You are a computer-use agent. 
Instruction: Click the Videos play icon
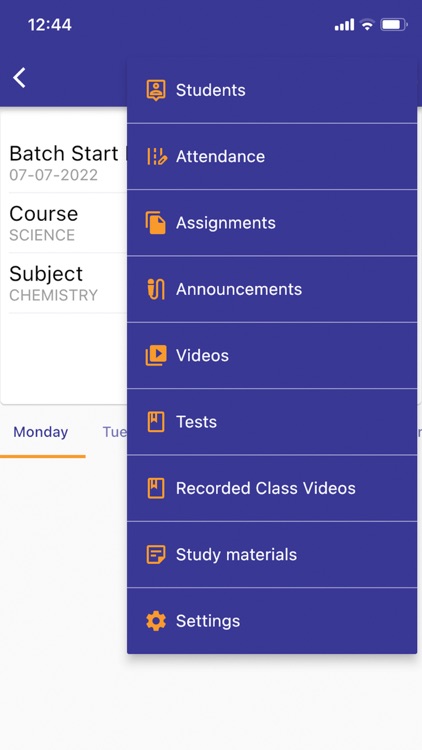click(x=156, y=355)
